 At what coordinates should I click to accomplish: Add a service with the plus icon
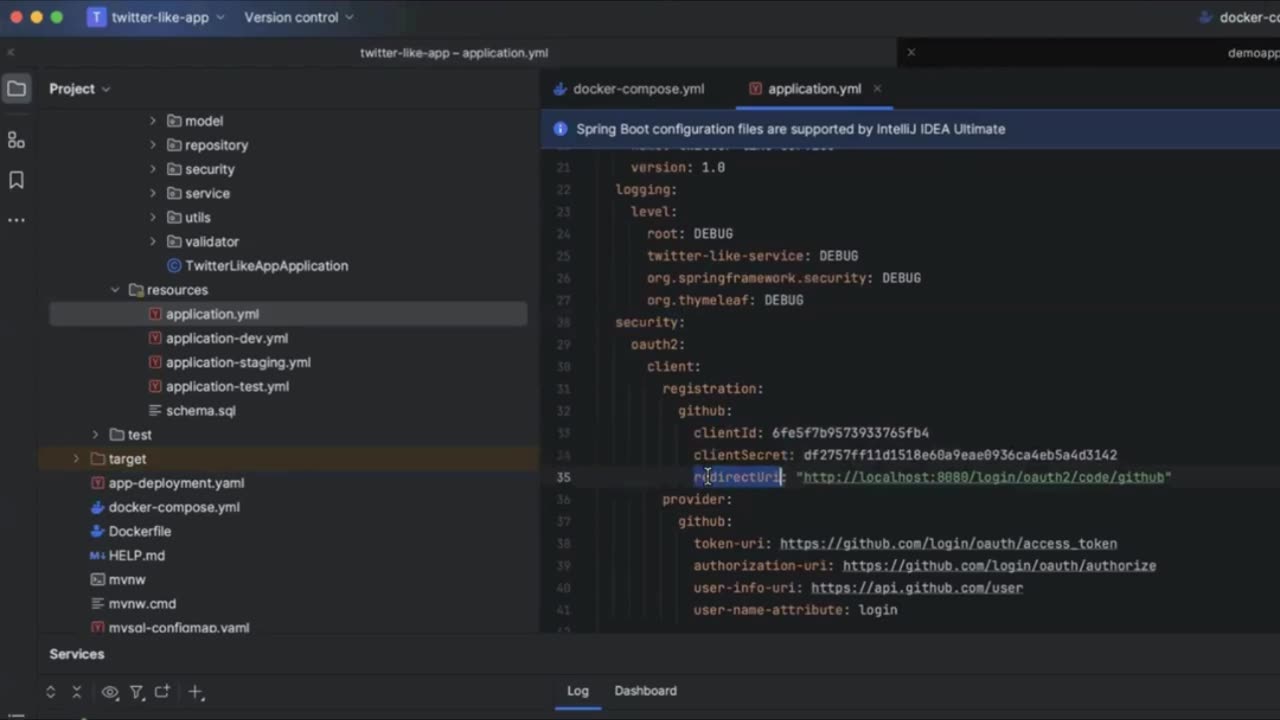tap(196, 692)
